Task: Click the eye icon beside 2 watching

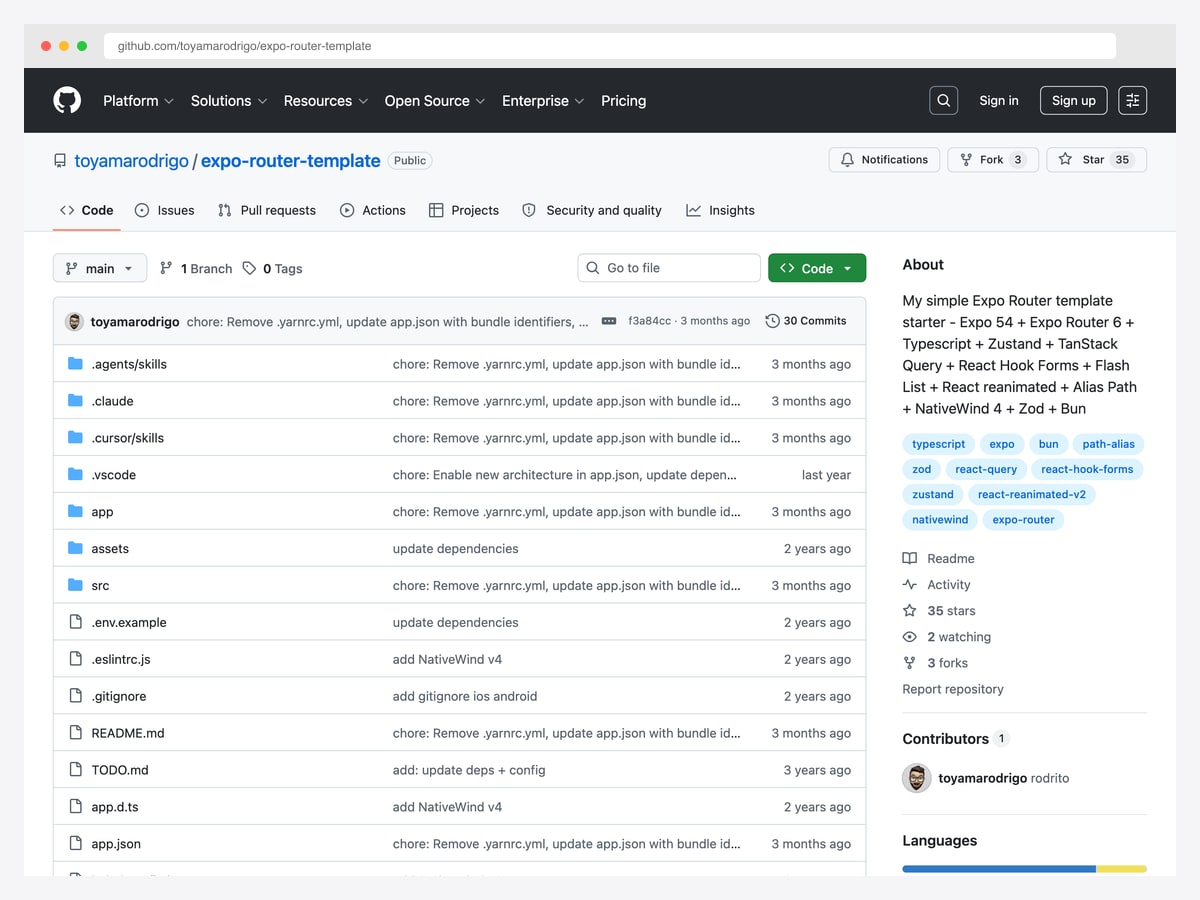Action: click(x=909, y=637)
